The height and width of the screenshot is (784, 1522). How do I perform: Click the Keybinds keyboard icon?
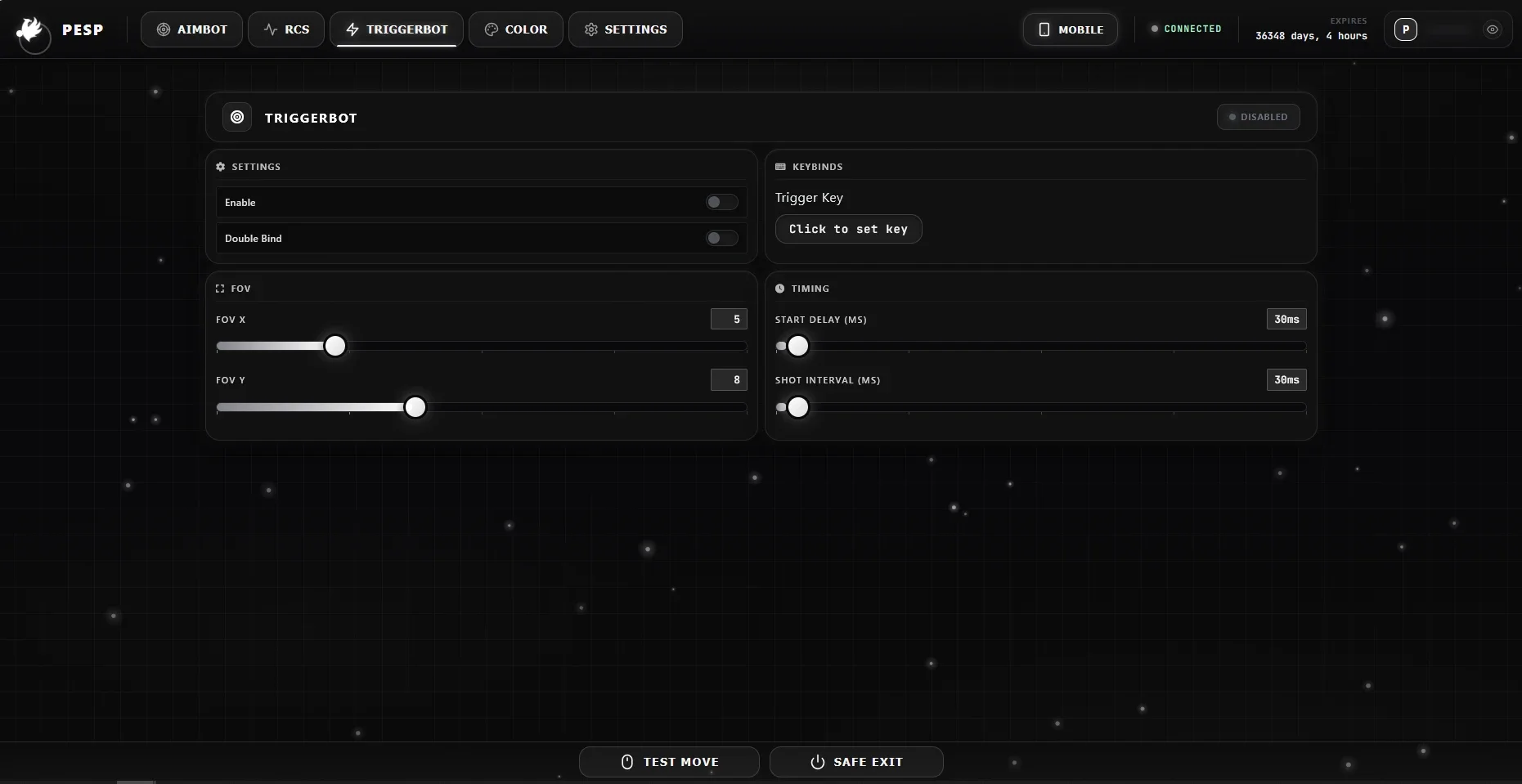[x=780, y=167]
